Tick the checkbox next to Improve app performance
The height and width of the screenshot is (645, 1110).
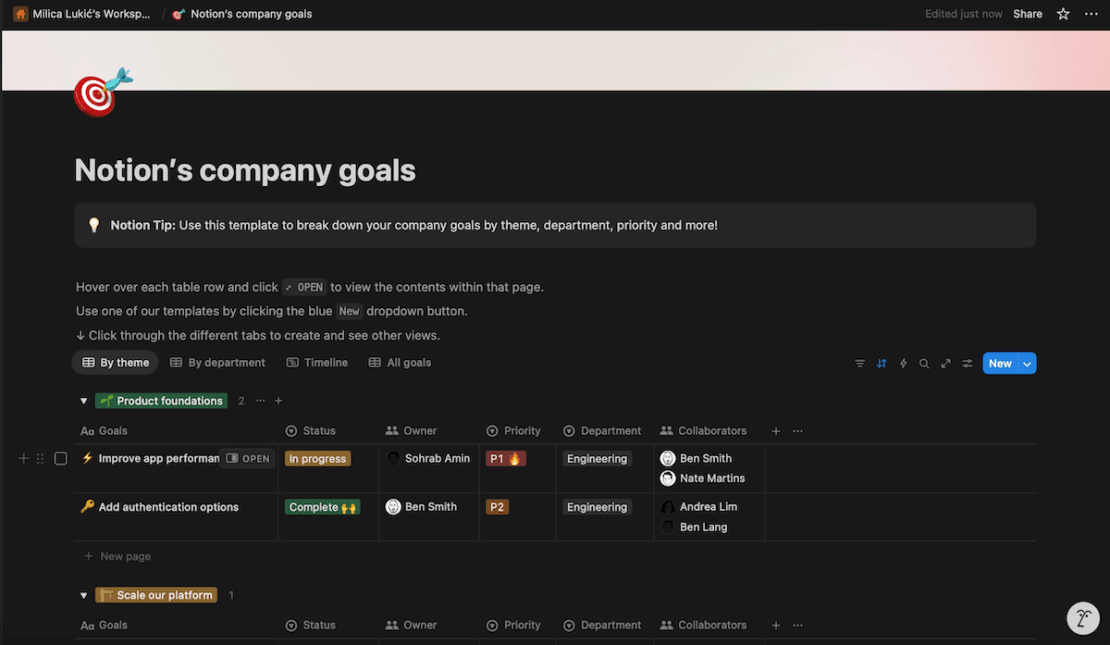pos(60,457)
